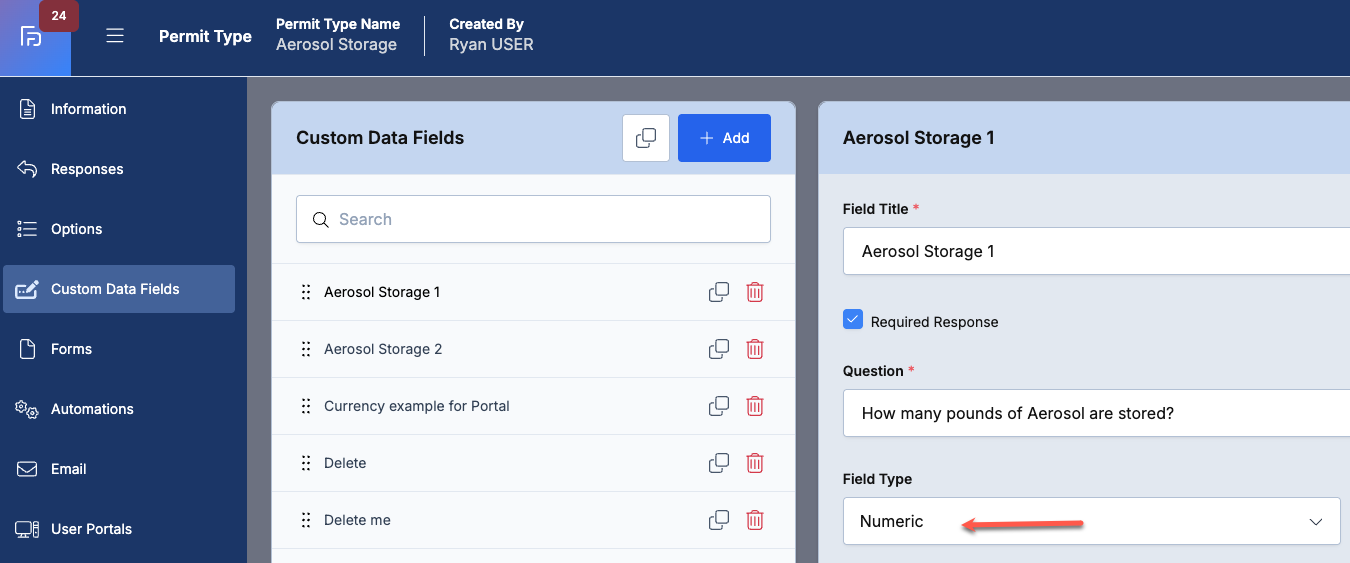Open the Automations sidebar section
1350x563 pixels.
coord(118,409)
